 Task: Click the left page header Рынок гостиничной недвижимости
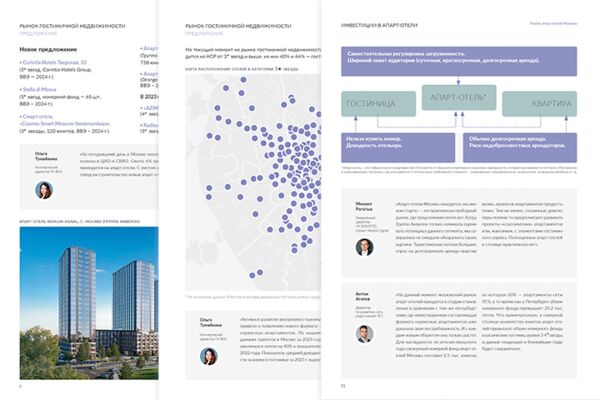pos(72,26)
